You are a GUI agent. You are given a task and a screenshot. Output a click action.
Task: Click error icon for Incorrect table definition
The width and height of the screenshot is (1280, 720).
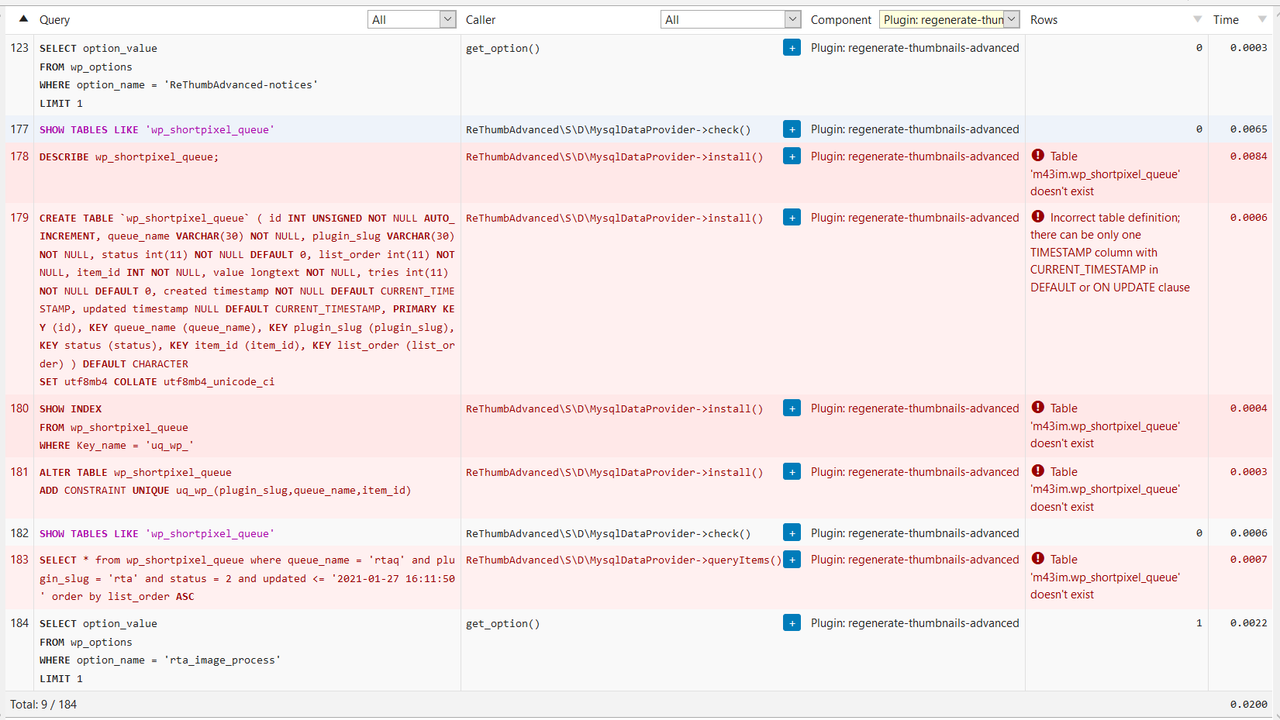click(1038, 217)
